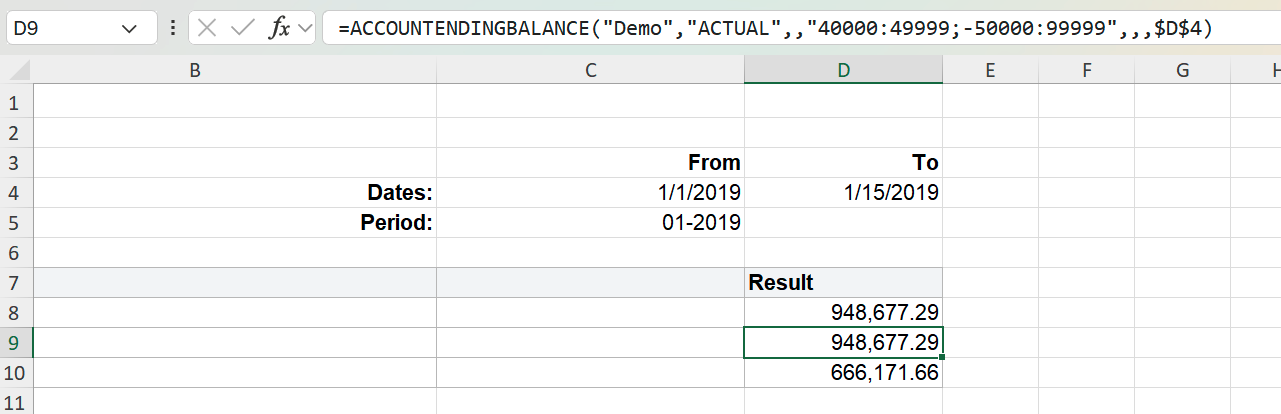Click the 'Result' header cell

pyautogui.click(x=843, y=282)
